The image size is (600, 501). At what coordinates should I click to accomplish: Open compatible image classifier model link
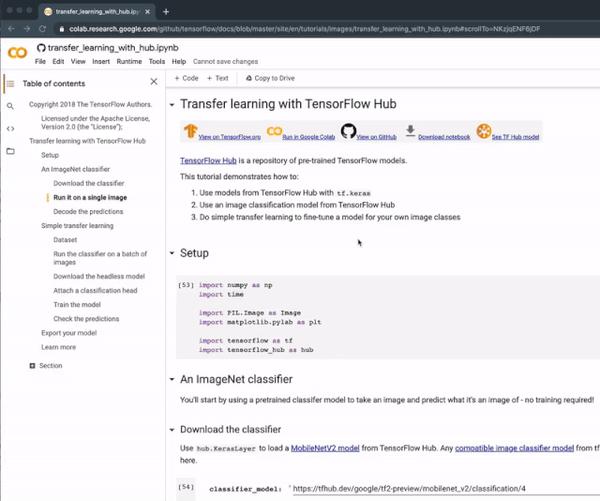coord(514,448)
